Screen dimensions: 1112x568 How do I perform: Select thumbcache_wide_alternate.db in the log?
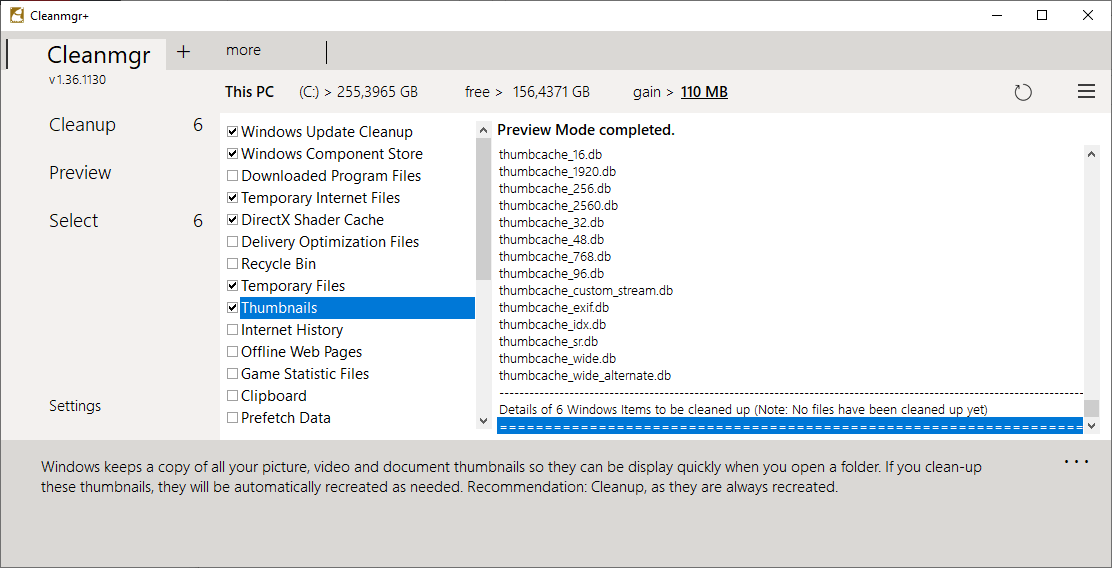pos(585,375)
